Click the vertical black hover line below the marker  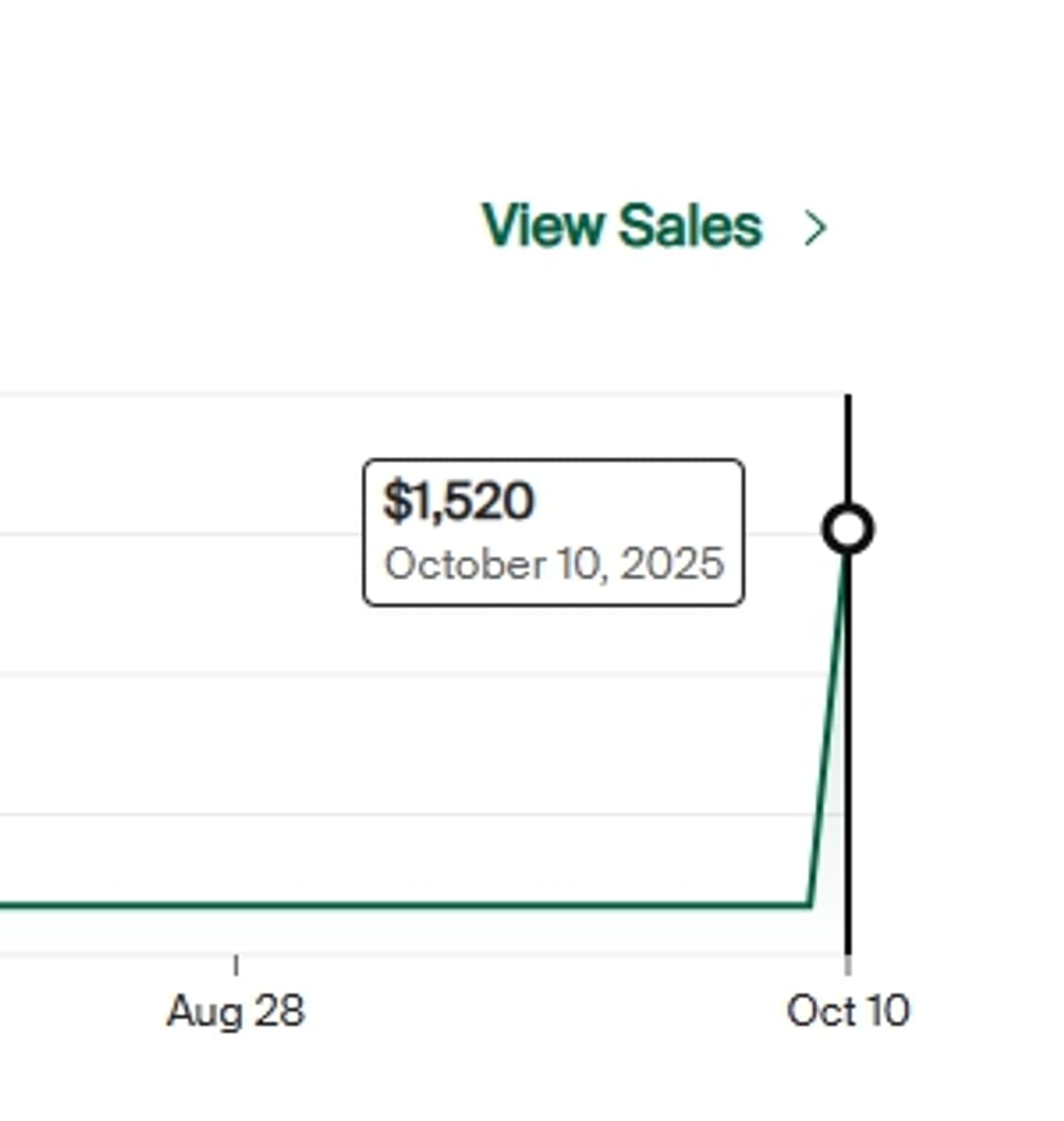847,757
